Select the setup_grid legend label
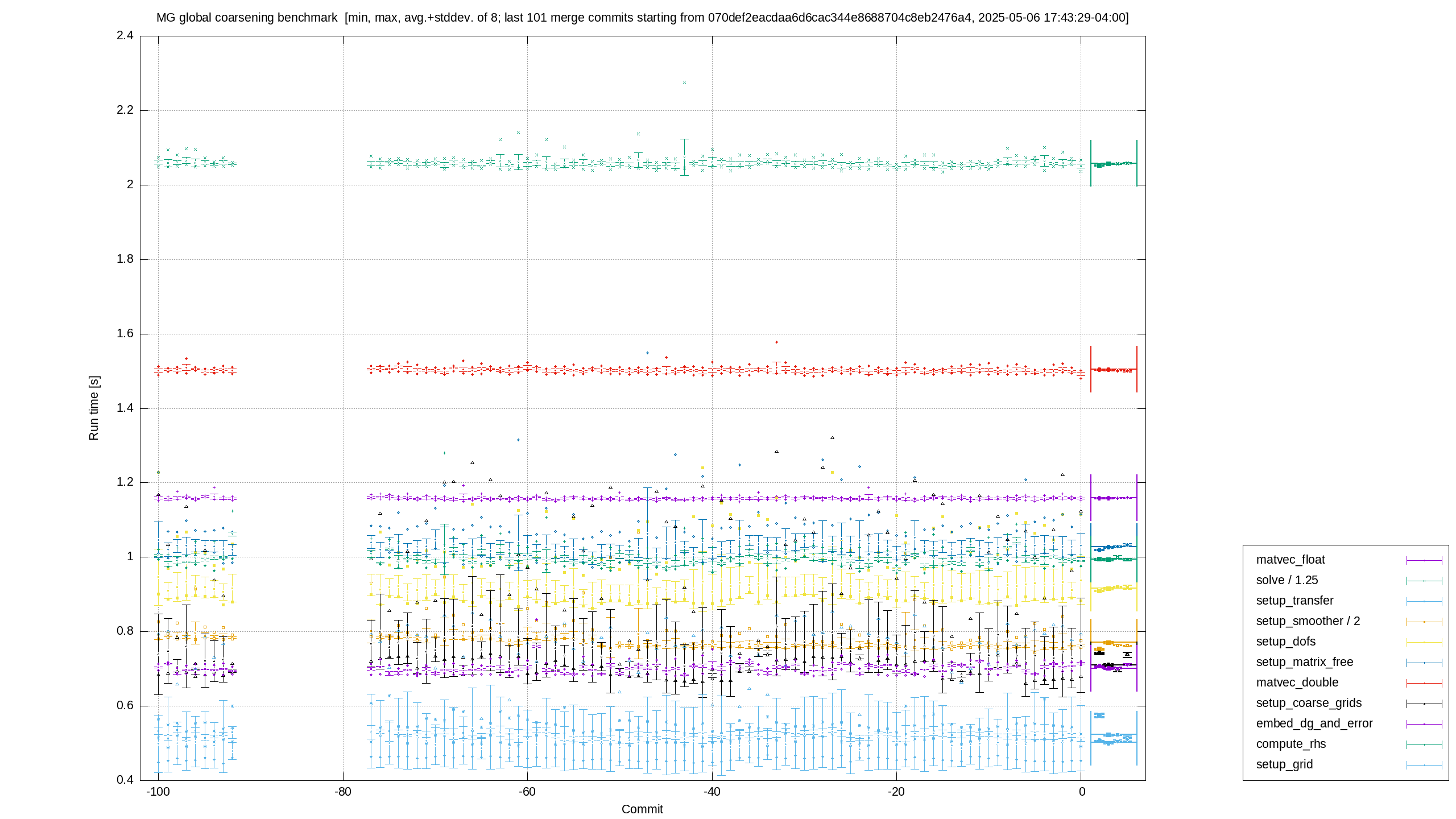The height and width of the screenshot is (819, 1456). (x=1284, y=764)
